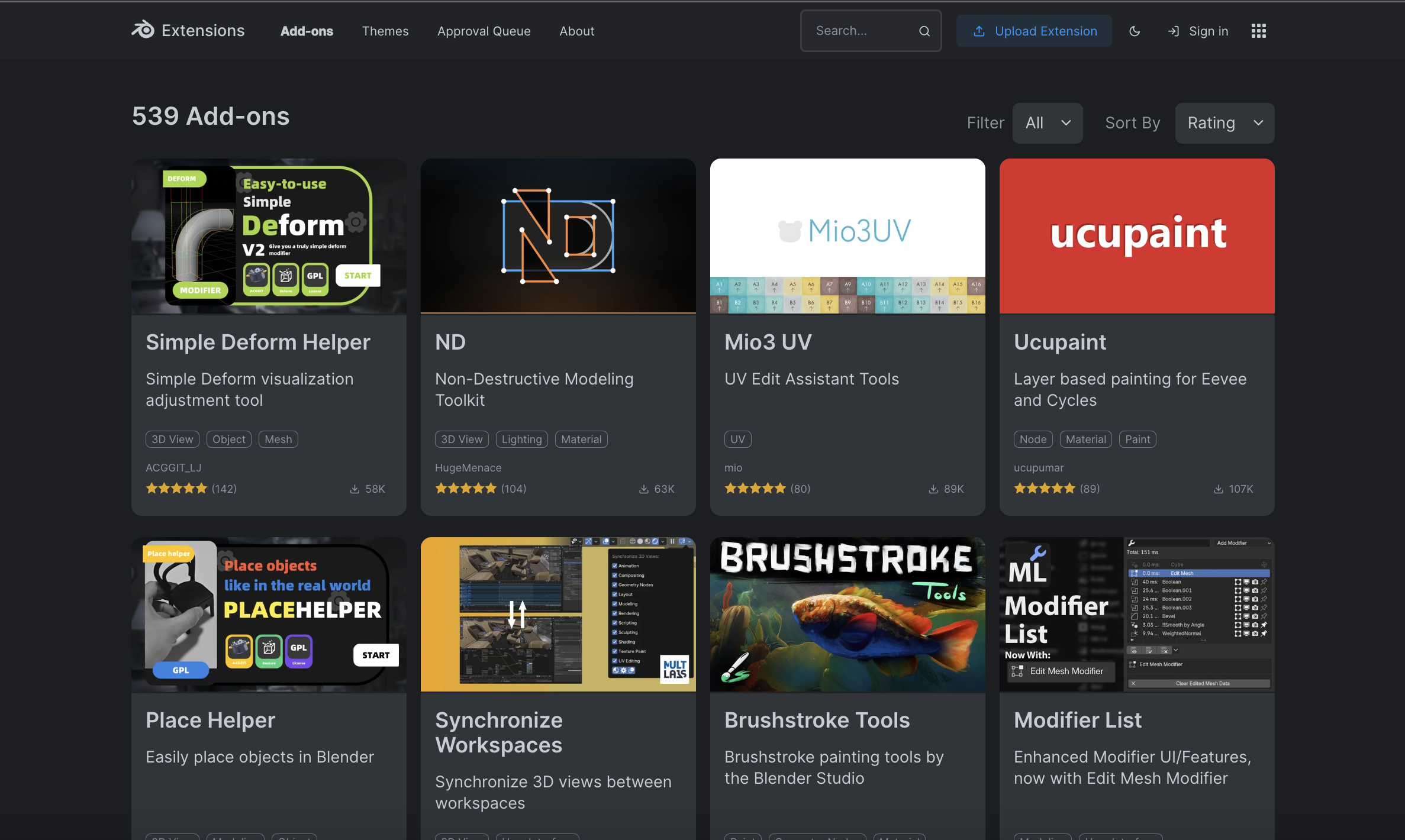Click the download icon on ND card
This screenshot has width=1405, height=840.
644,489
